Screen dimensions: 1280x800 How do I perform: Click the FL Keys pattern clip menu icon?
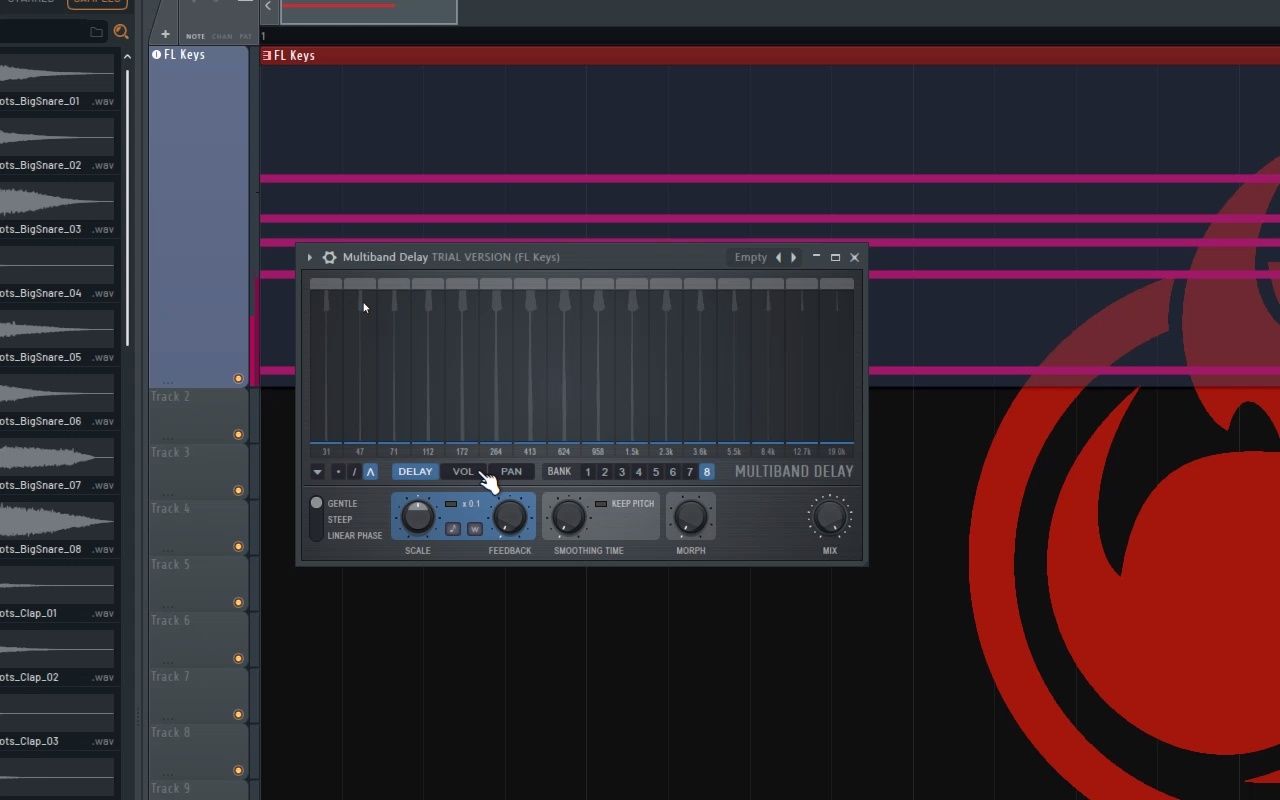pyautogui.click(x=266, y=56)
